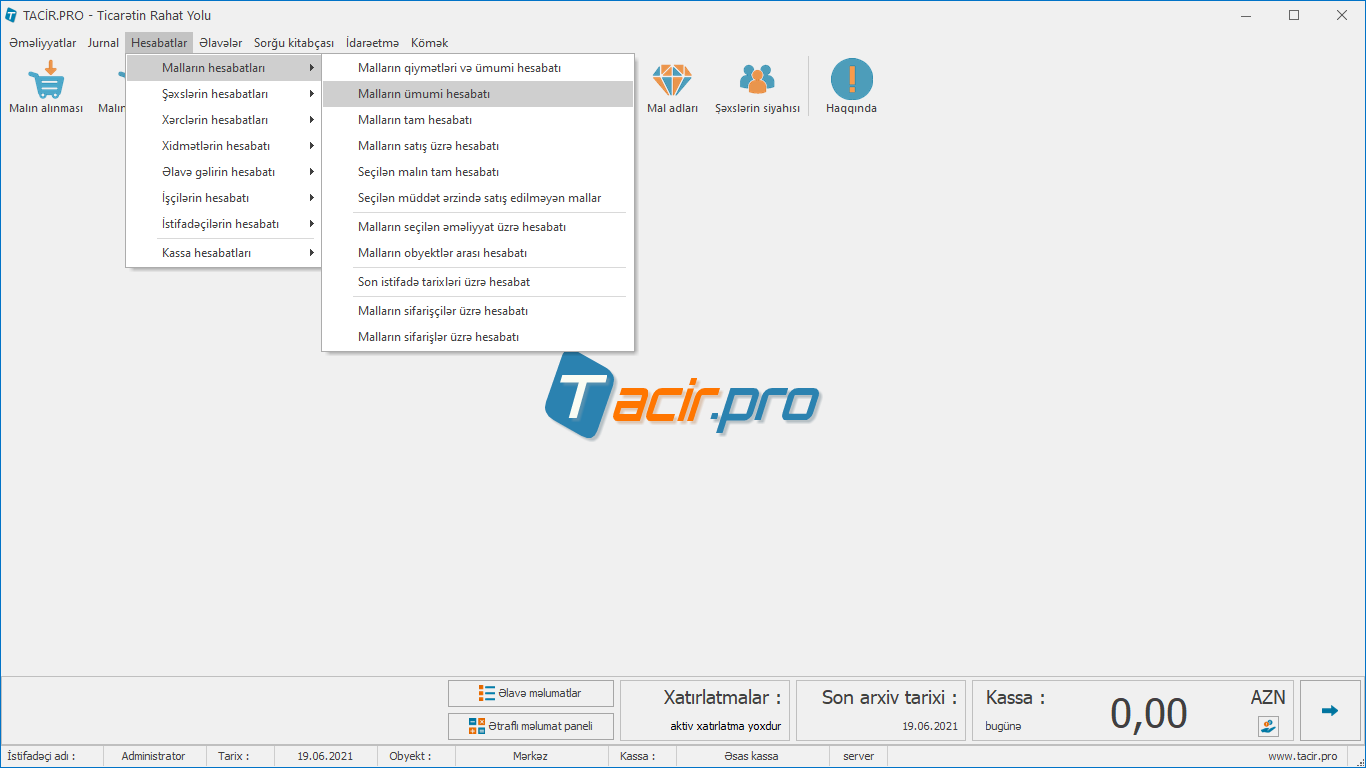Viewport: 1366px width, 768px height.
Task: Click the blue arrow button beside Kassa
Action: coord(1329,711)
